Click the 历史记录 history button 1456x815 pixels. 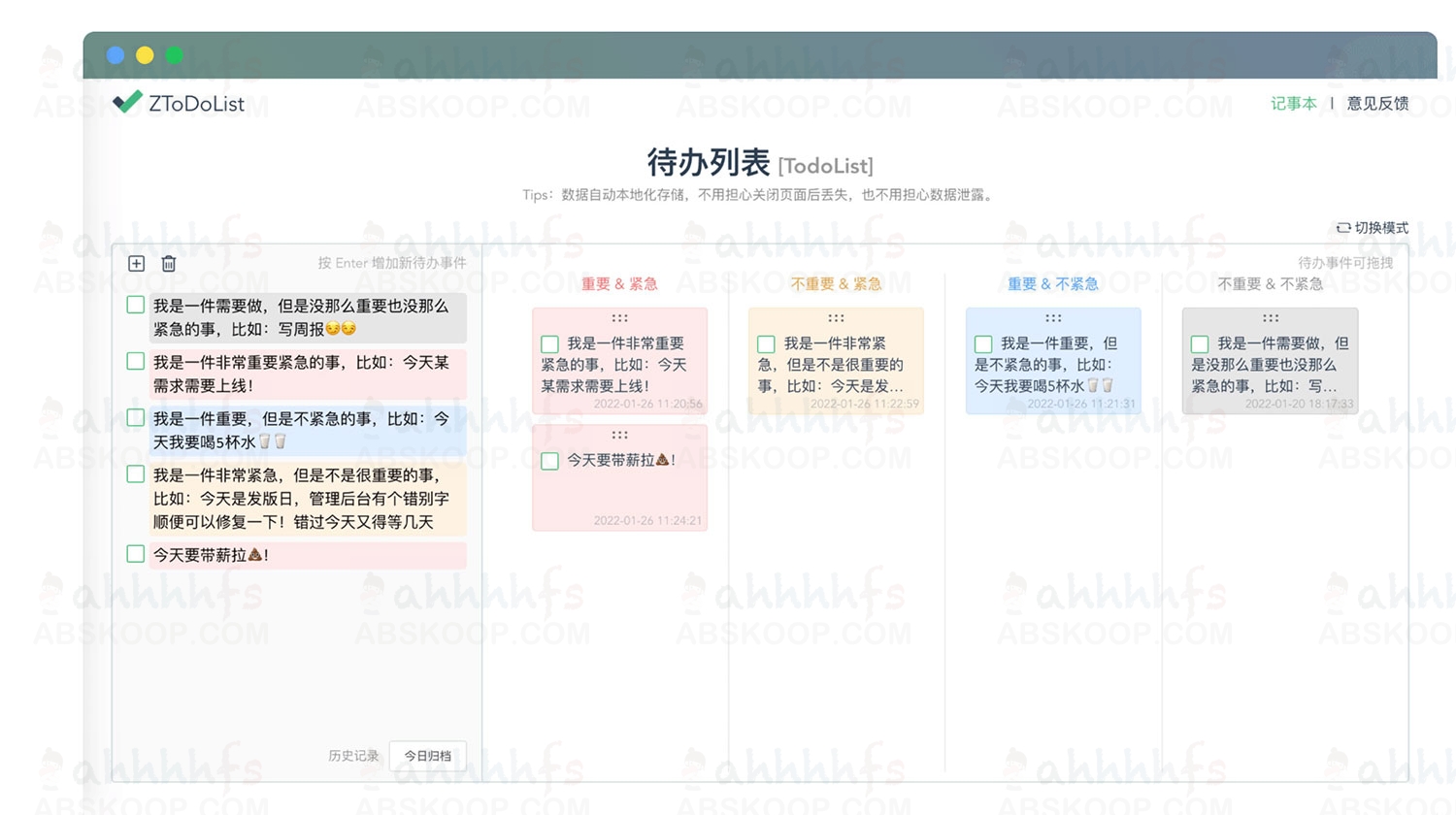click(352, 756)
